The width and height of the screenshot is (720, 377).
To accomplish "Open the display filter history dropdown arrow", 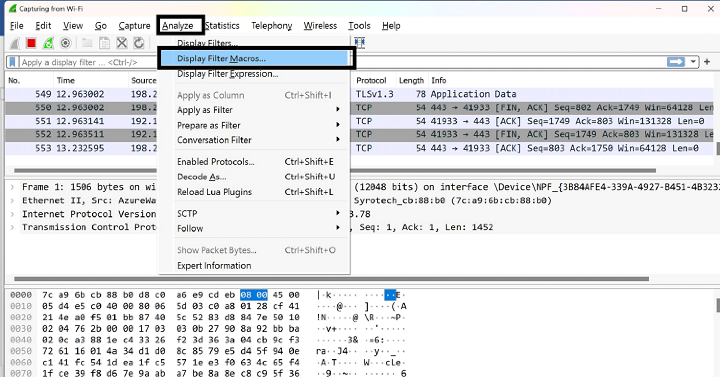I will (x=693, y=62).
